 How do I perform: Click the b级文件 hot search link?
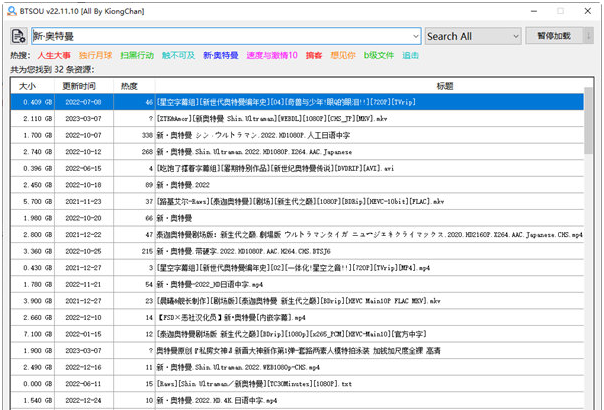point(380,56)
